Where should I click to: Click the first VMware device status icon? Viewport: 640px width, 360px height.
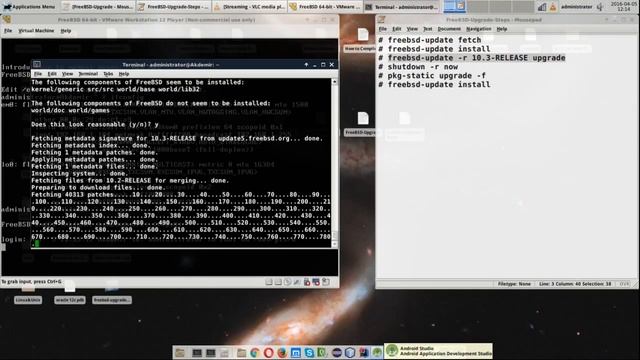coord(269,282)
